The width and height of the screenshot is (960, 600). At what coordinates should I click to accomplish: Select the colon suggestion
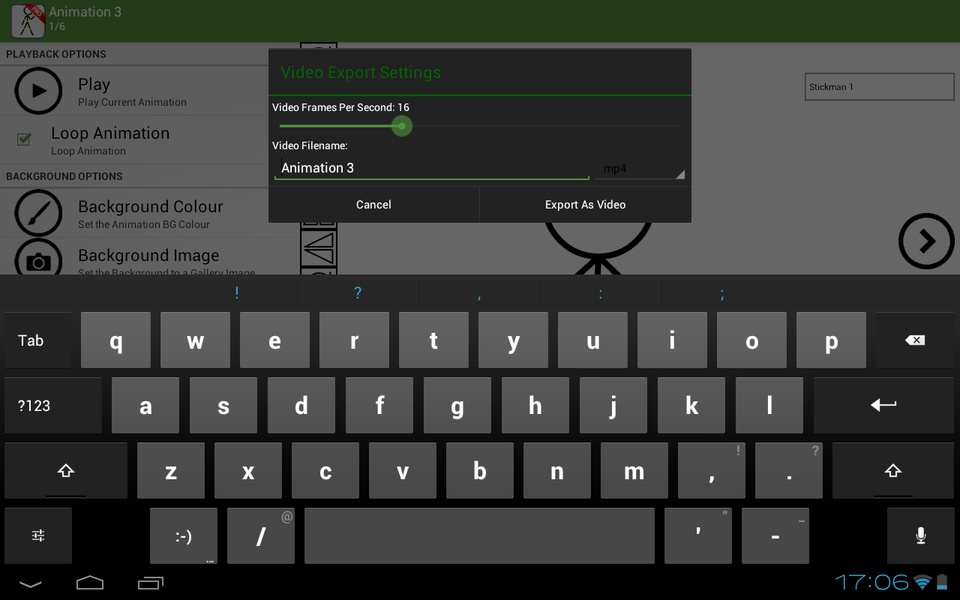tap(601, 293)
